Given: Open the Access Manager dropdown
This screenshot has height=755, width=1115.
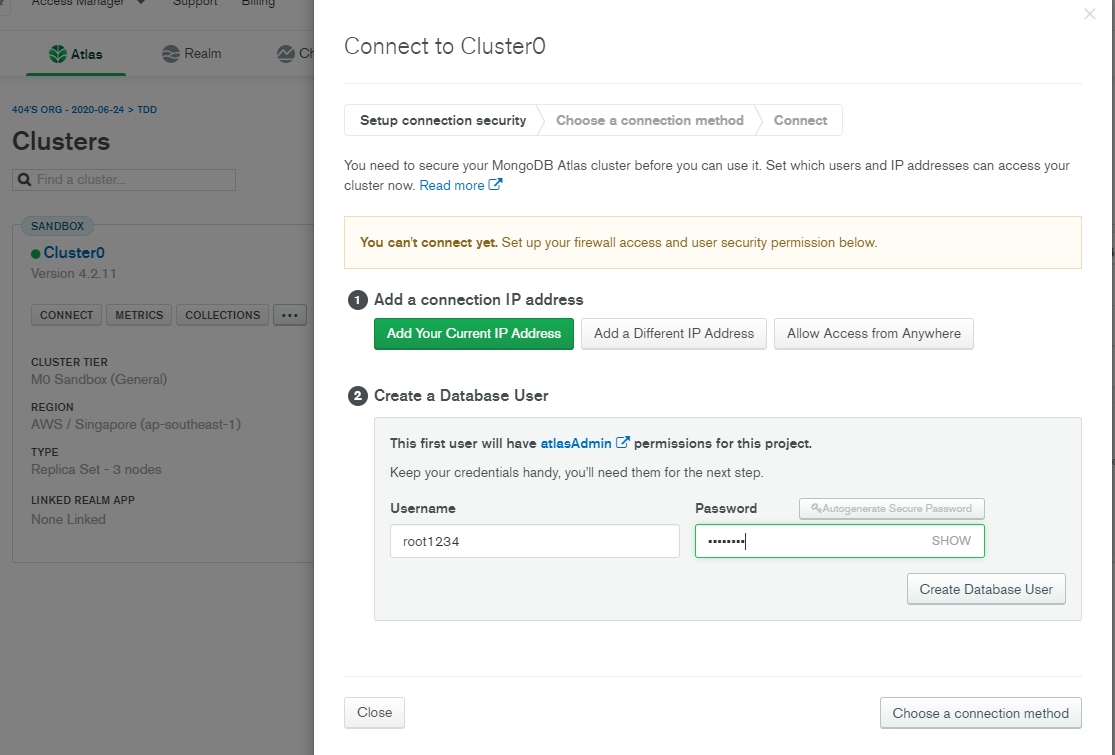Looking at the screenshot, I should pos(141,3).
